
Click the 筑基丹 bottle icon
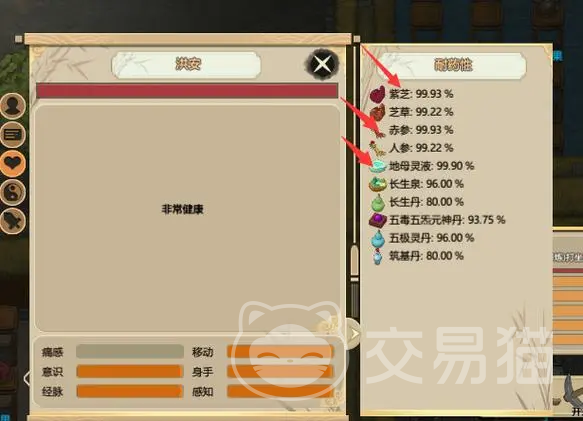click(x=378, y=256)
